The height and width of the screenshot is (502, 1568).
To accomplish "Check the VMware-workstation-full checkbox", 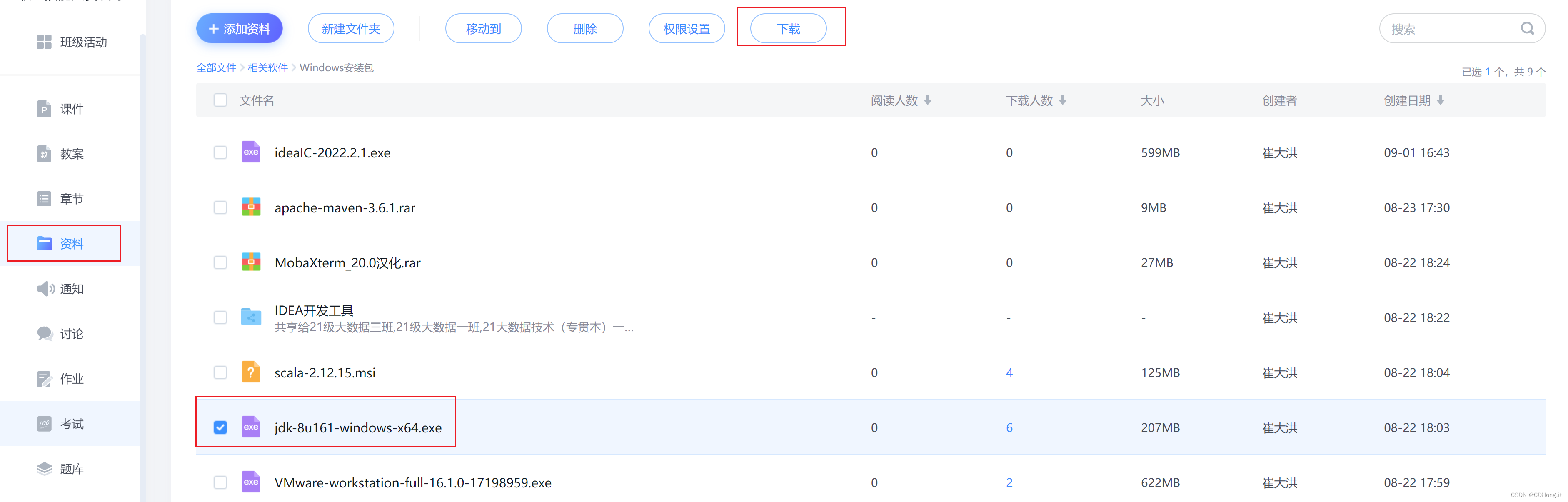I will coord(220,482).
